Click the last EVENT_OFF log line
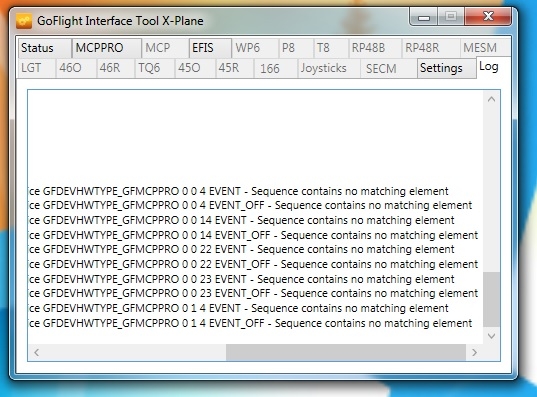The width and height of the screenshot is (537, 397). tap(251, 323)
